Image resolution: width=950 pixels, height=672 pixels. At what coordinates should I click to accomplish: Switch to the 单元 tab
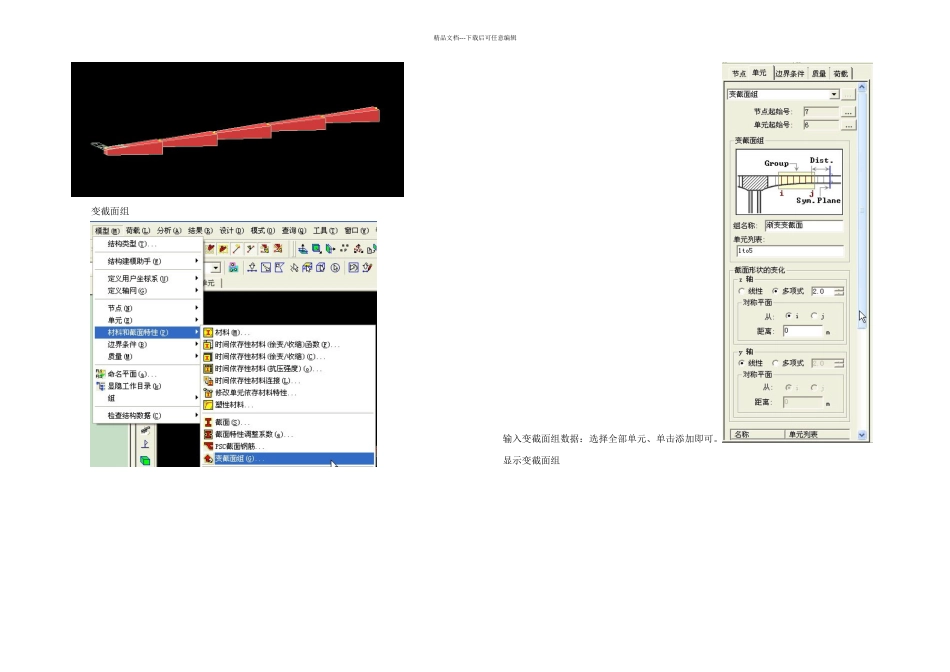pos(759,73)
